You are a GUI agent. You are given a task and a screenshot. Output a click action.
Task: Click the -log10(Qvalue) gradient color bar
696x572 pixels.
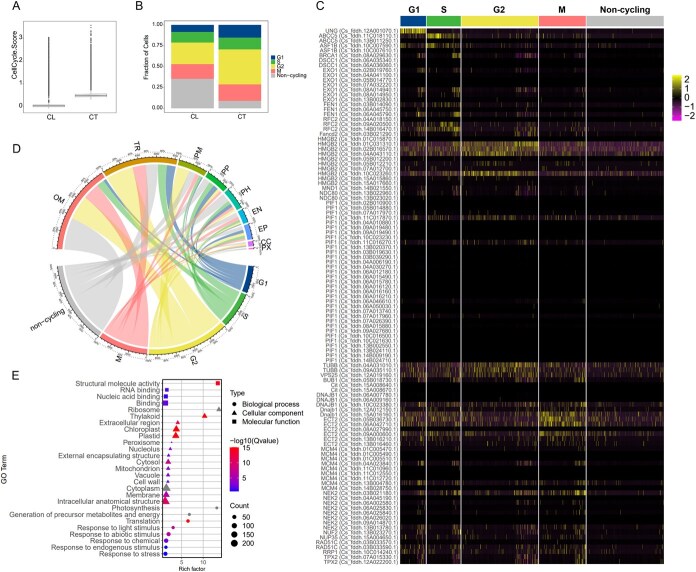click(x=234, y=469)
